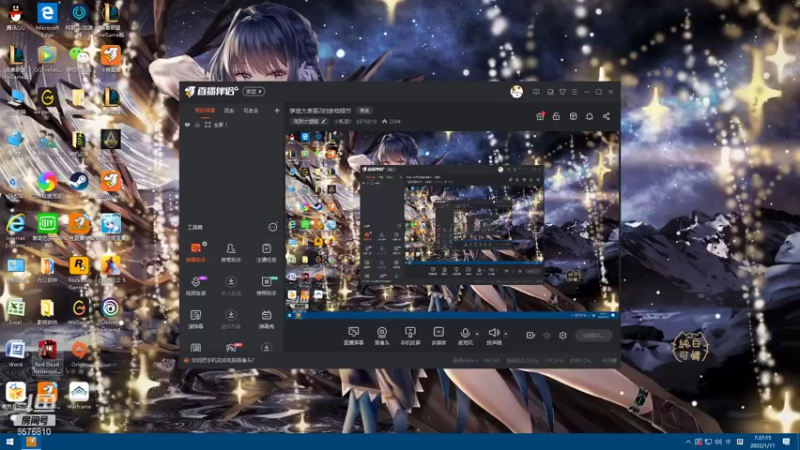Select the third scene tab
Viewport: 800px width, 450px height.
pos(251,110)
